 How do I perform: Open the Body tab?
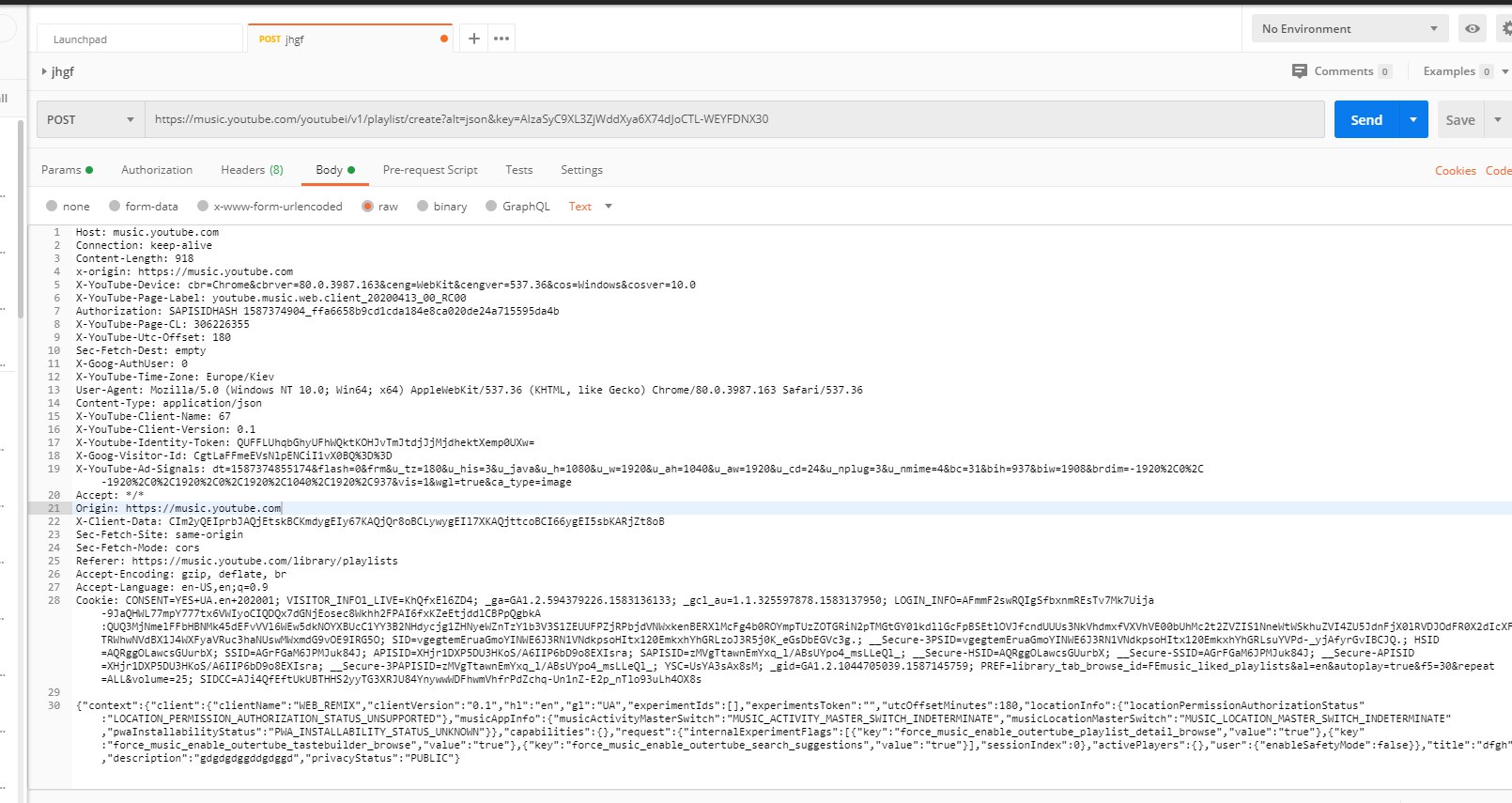coord(335,170)
